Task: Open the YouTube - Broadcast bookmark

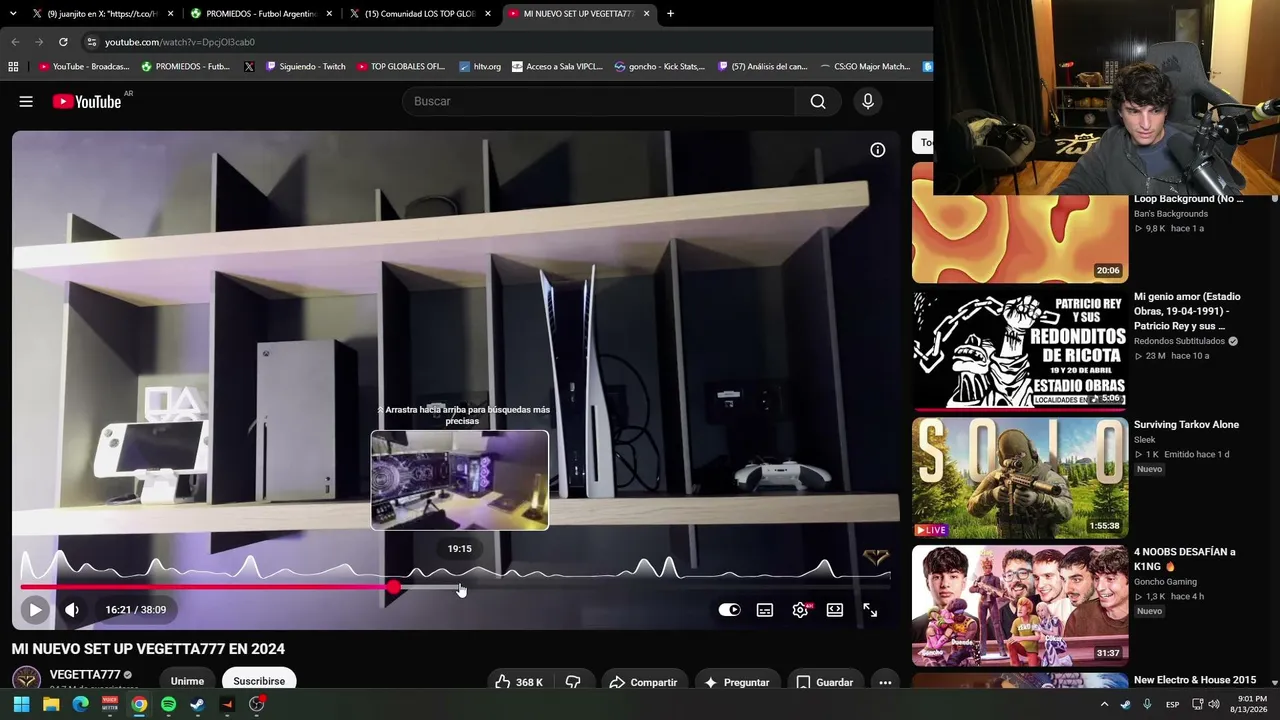Action: click(84, 67)
